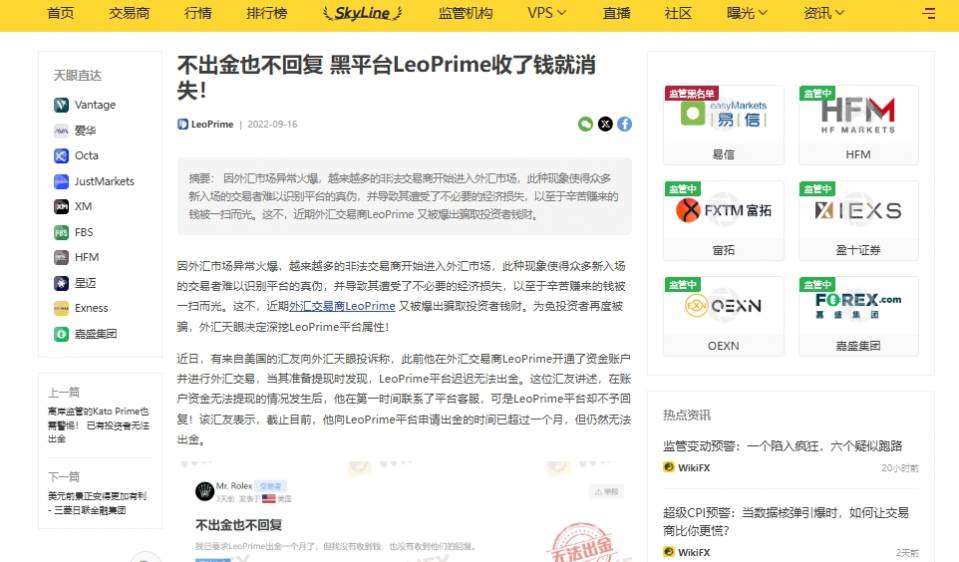The image size is (959, 562).
Task: Open the Octa broker icon
Action: tap(61, 155)
